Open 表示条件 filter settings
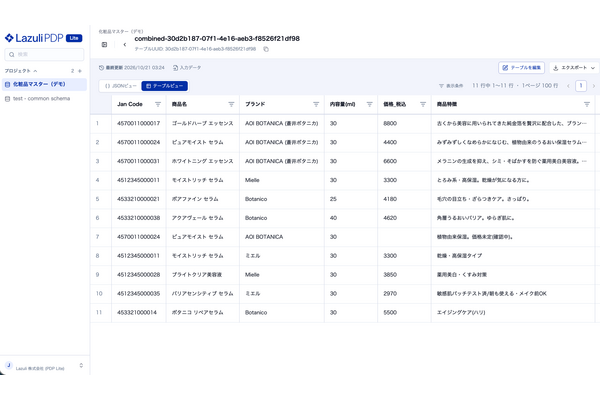600x400 pixels. pyautogui.click(x=451, y=86)
